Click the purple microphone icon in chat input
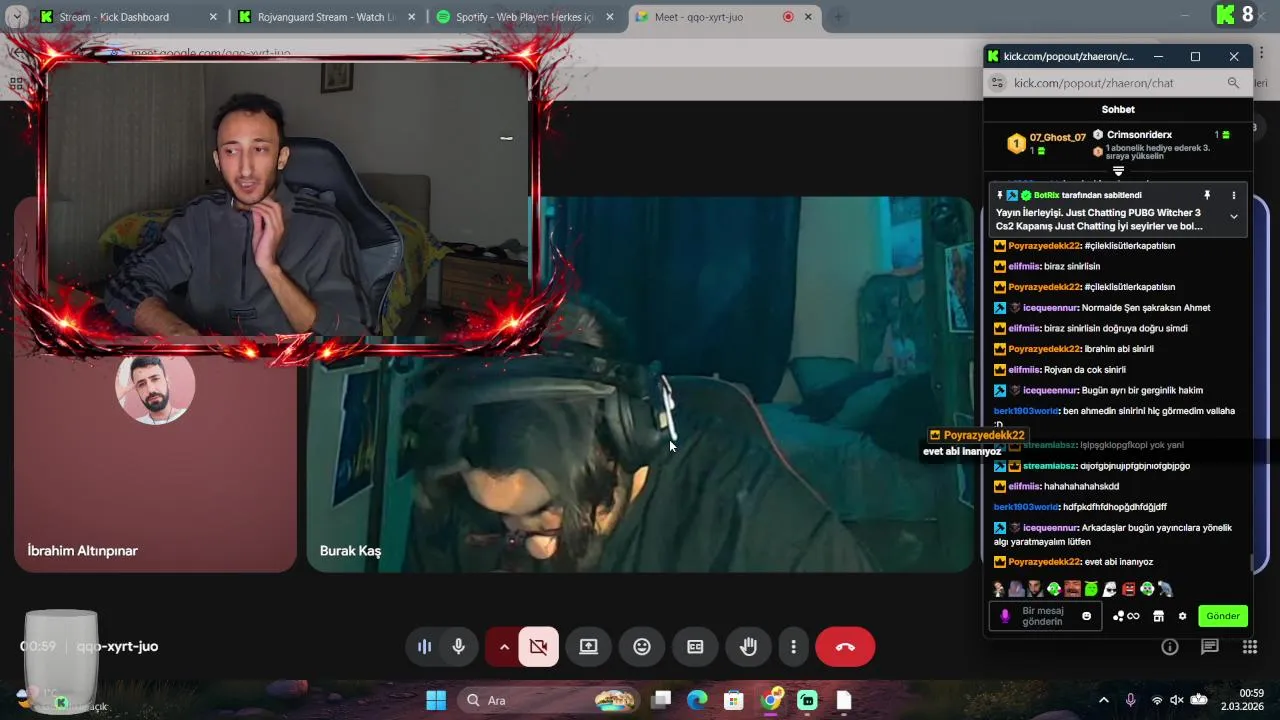This screenshot has height=720, width=1280. click(x=1005, y=616)
